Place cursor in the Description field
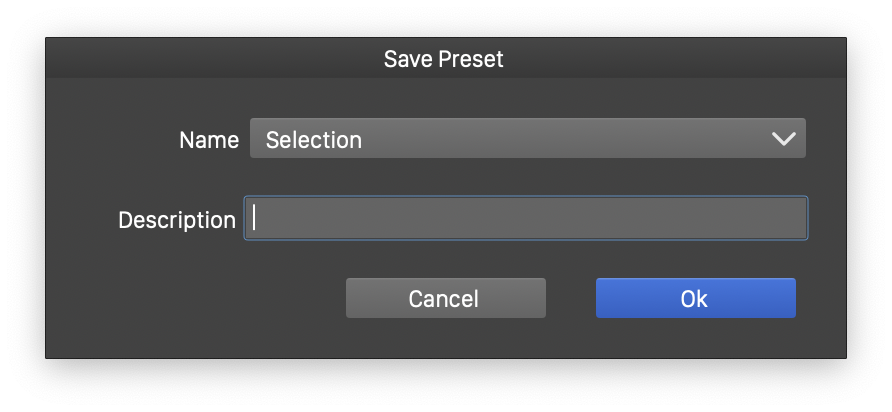Image resolution: width=892 pixels, height=412 pixels. click(527, 218)
